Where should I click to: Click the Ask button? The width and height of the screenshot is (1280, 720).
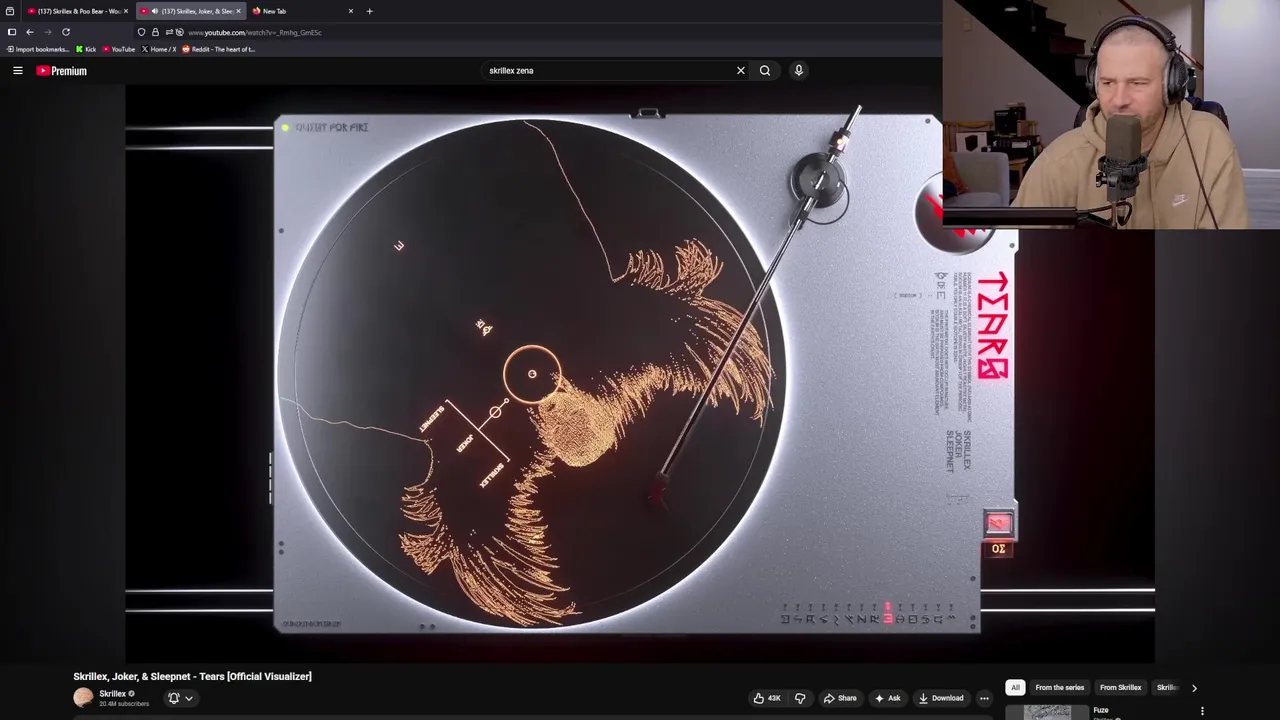[888, 698]
